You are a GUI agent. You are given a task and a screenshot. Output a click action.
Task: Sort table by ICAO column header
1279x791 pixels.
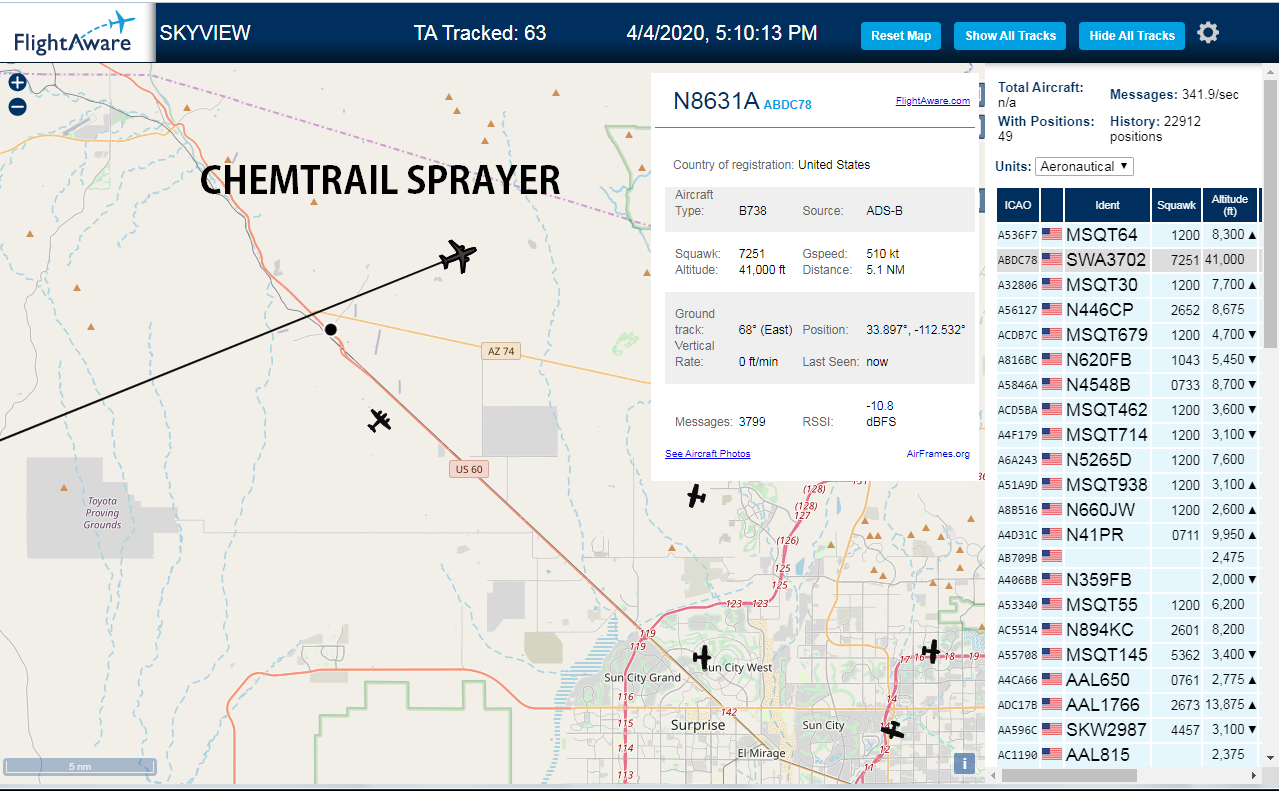[x=1018, y=205]
